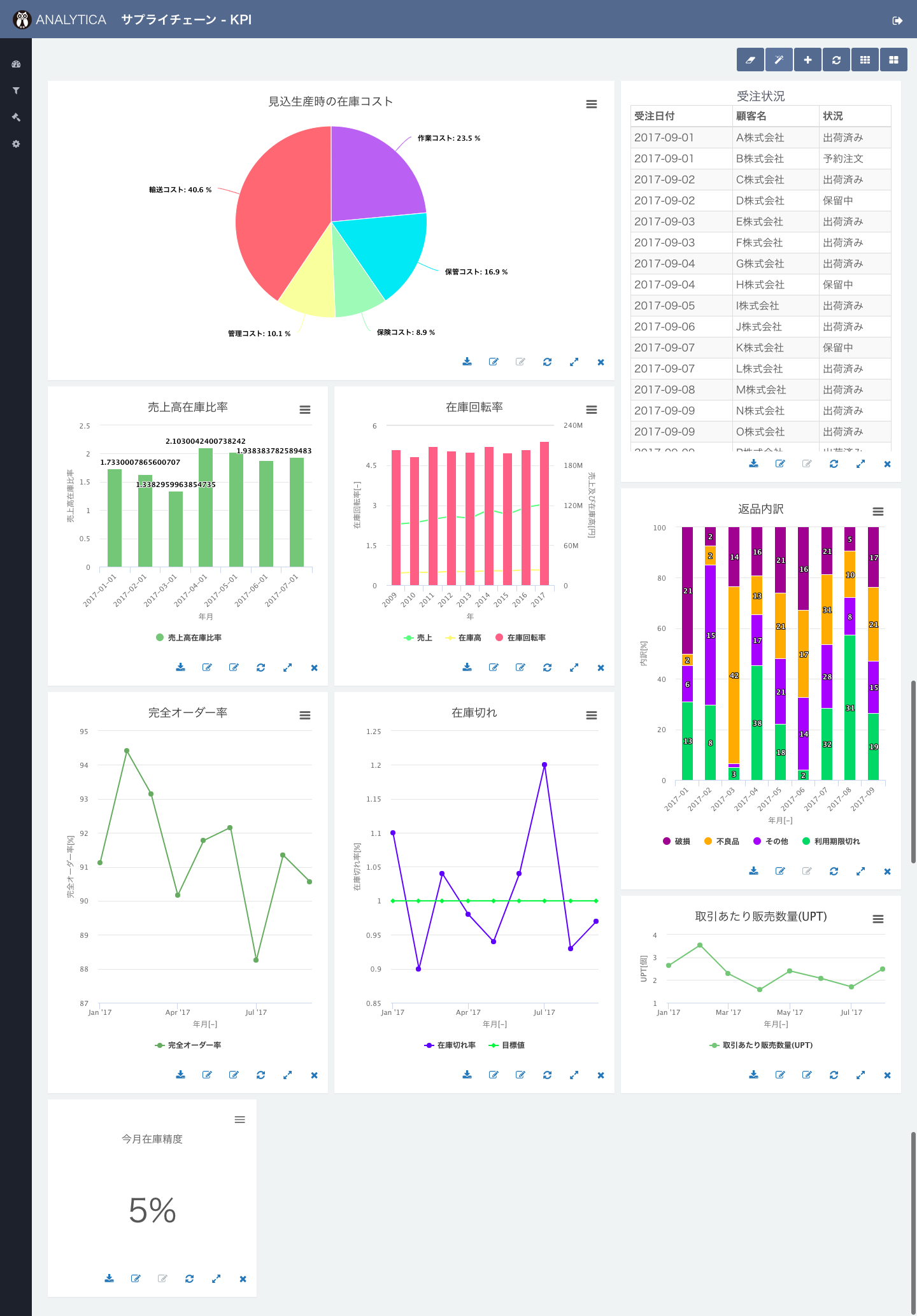The image size is (917, 1316).
Task: Close the 今月在庫精度 widget
Action: [x=243, y=1278]
